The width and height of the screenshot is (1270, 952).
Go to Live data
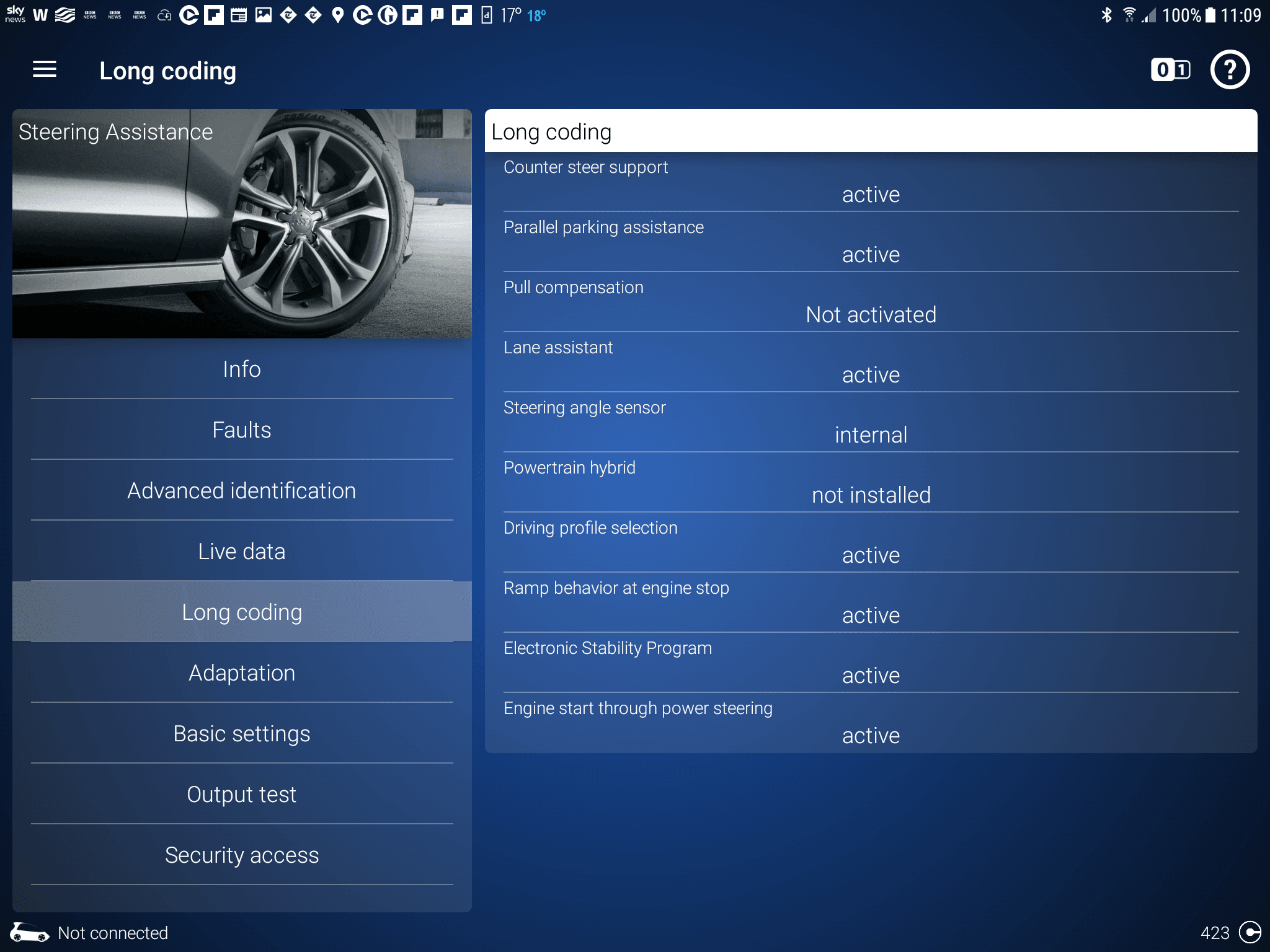pos(242,551)
